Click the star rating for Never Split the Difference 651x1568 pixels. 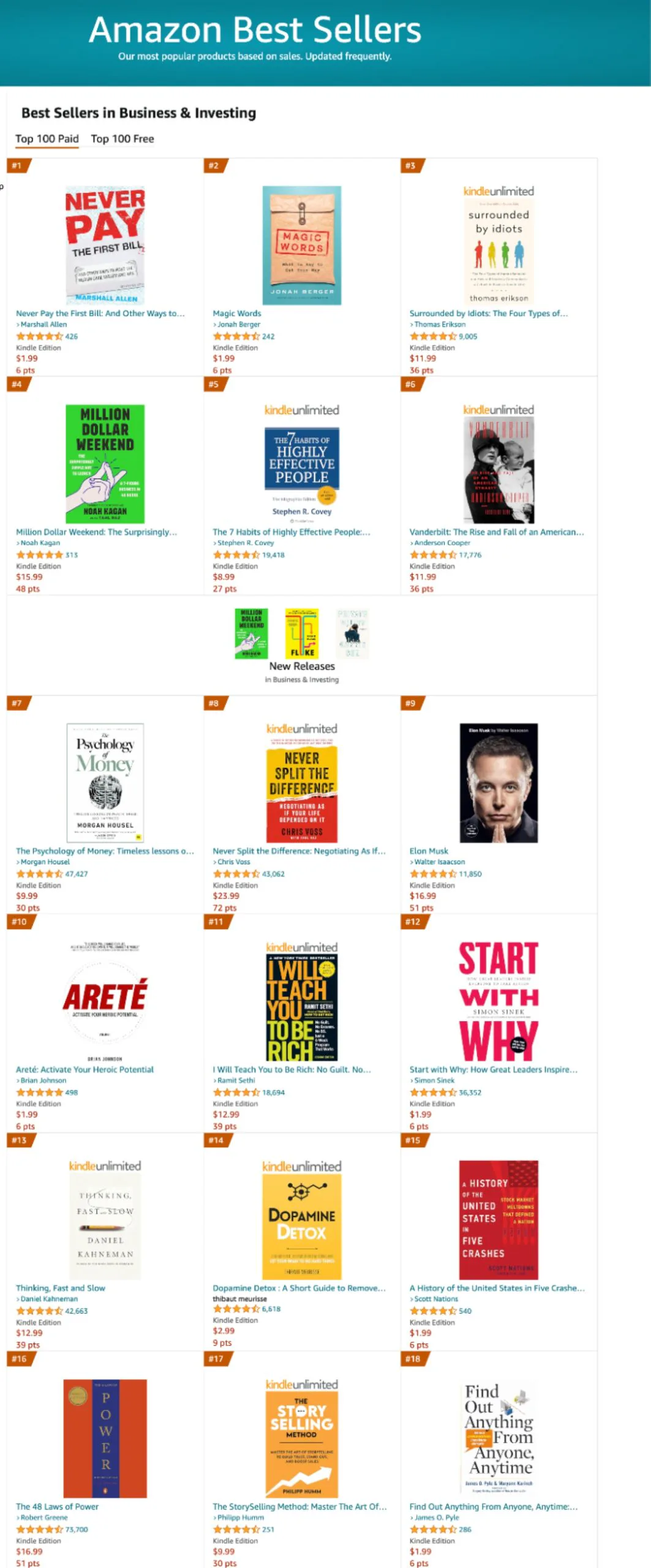(236, 874)
